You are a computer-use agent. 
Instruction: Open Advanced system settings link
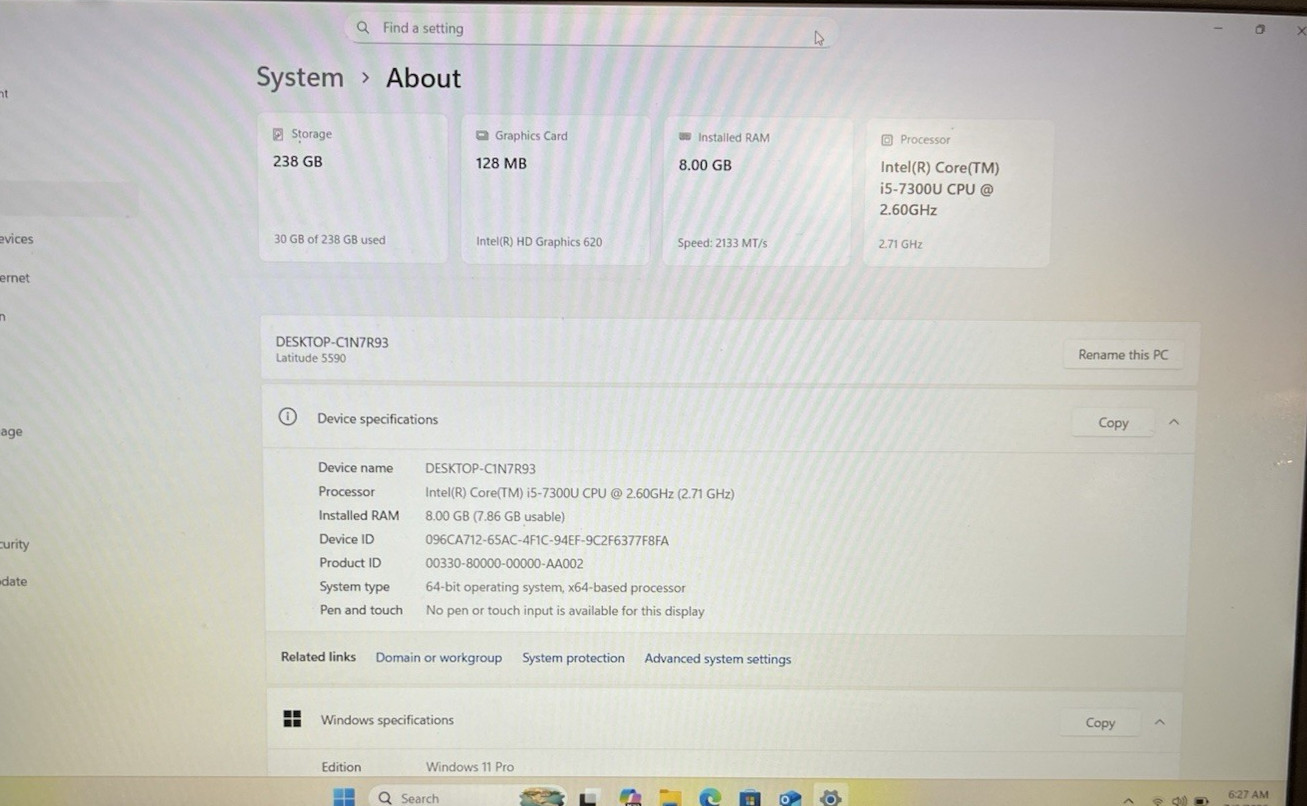[718, 659]
